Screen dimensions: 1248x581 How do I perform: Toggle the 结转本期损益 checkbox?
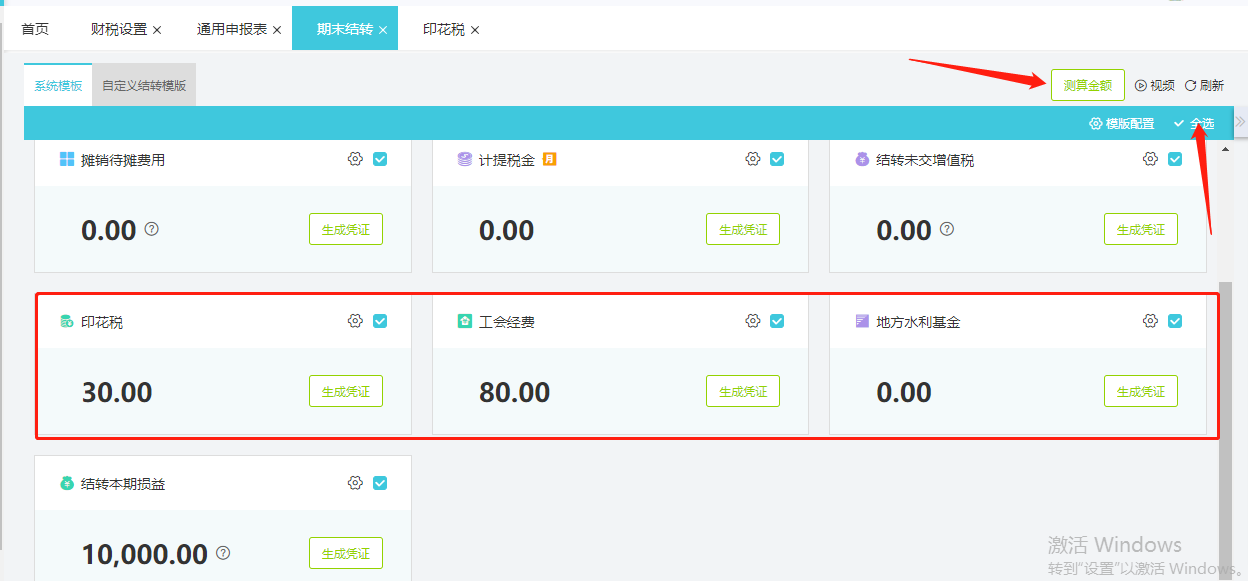[x=380, y=483]
